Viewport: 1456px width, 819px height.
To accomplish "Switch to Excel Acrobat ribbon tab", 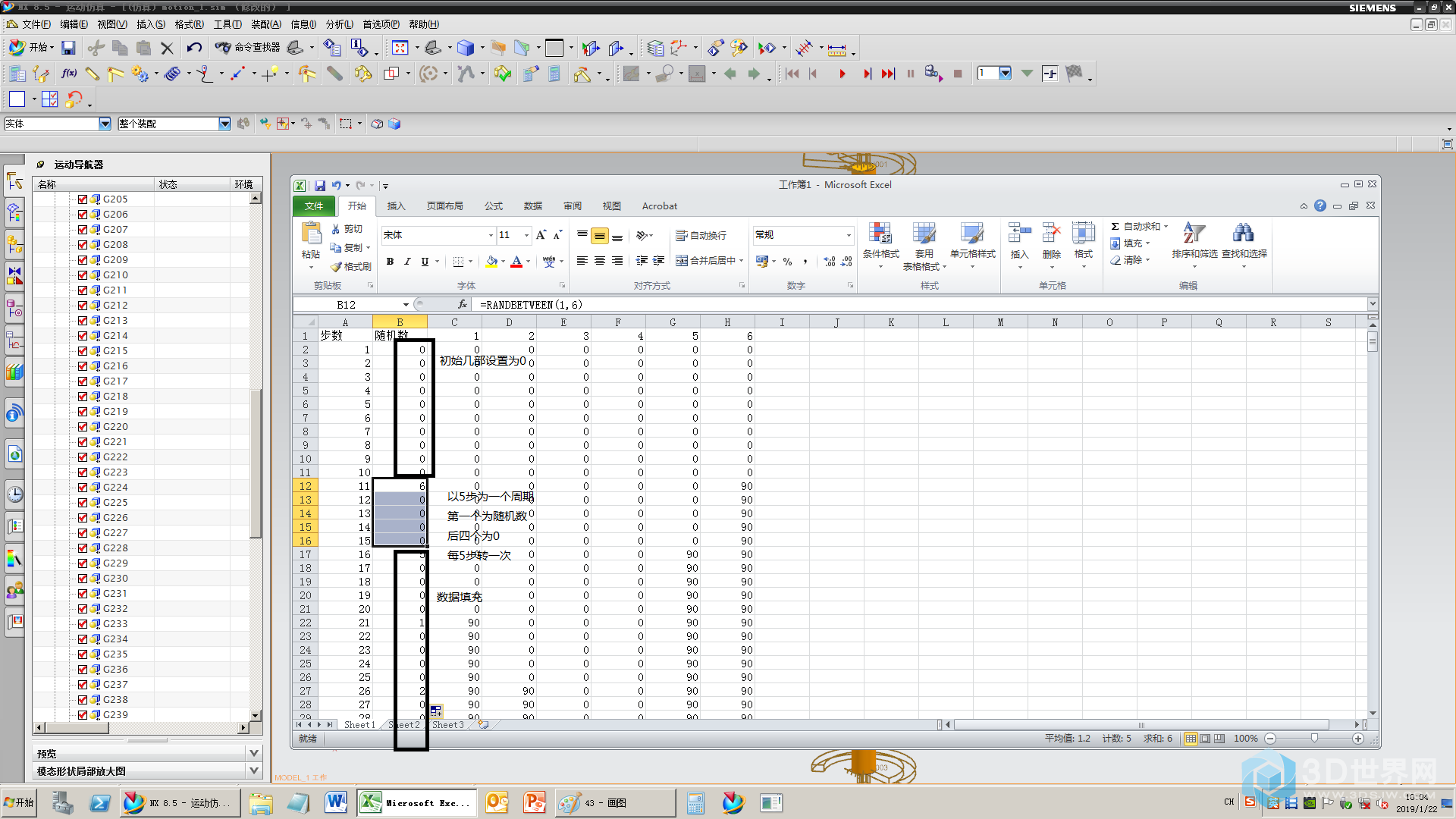I will coord(660,206).
